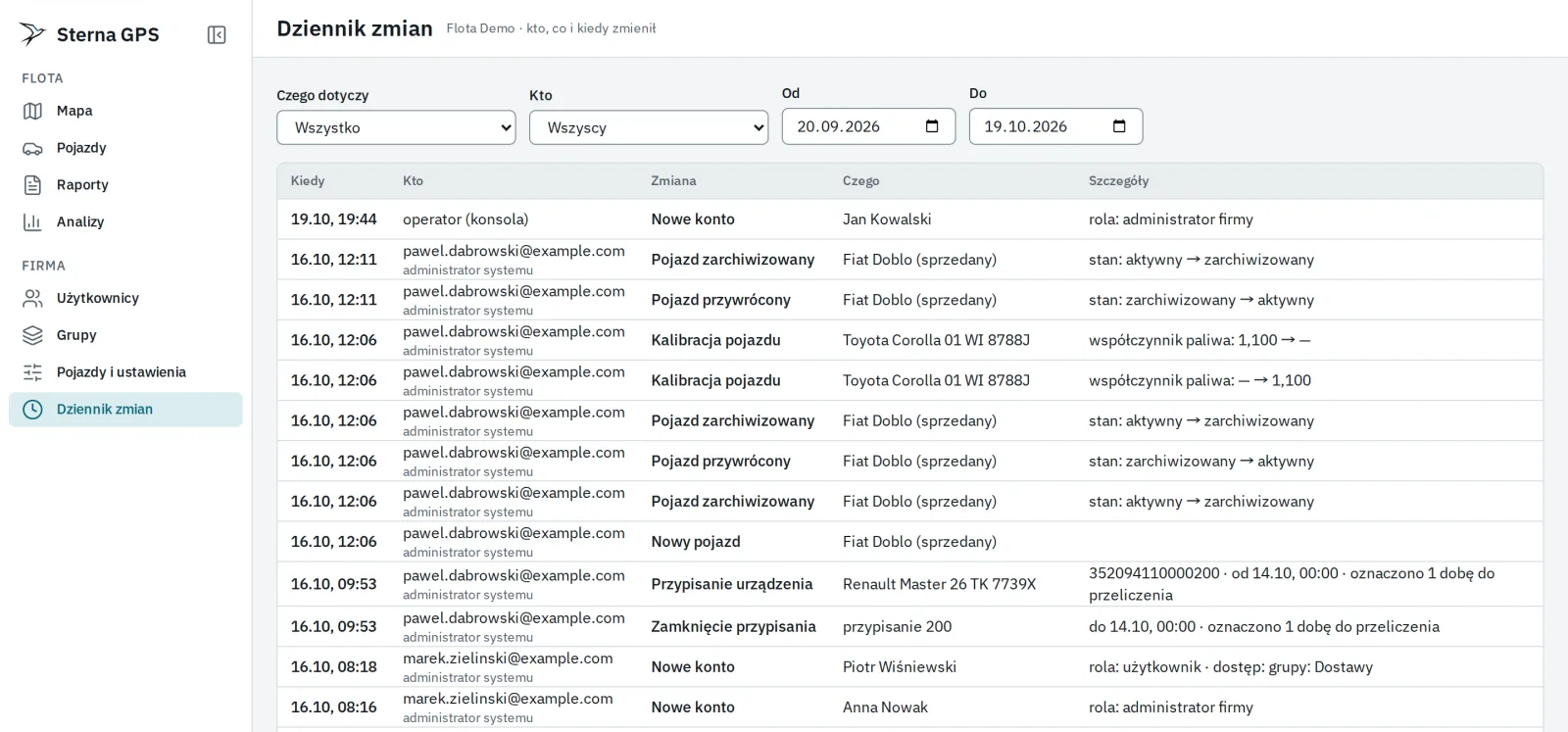Click 'współczynnik paliwa: 1,100 → —' details
Screen dimensions: 1568x732
click(1200, 340)
